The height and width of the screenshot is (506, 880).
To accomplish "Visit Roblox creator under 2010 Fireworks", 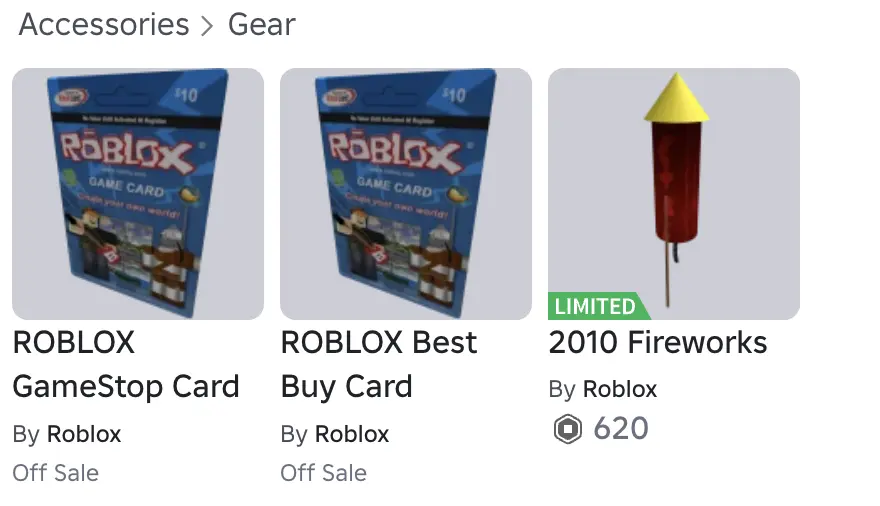I will point(620,389).
